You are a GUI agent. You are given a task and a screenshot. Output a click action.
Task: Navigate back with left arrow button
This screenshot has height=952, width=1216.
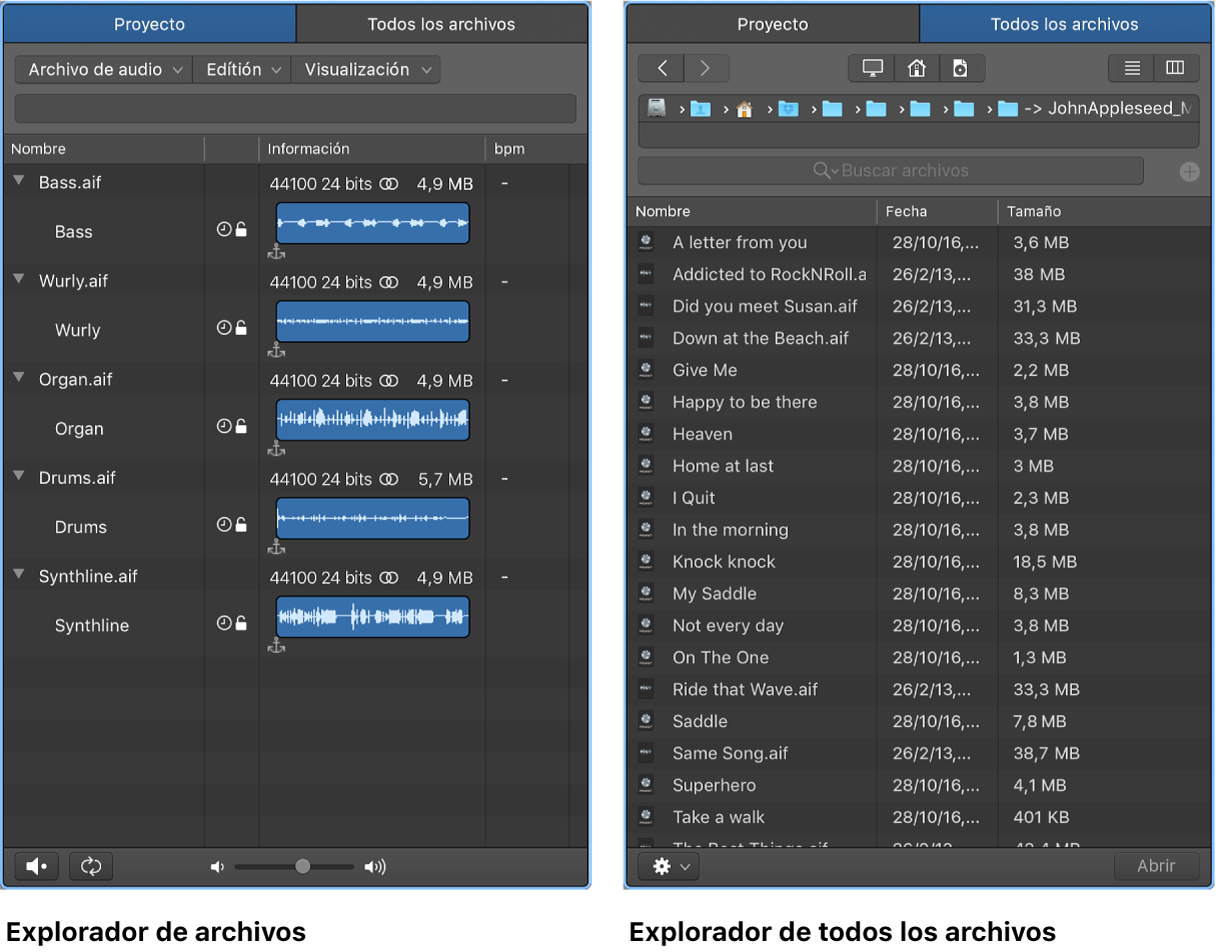pos(662,68)
